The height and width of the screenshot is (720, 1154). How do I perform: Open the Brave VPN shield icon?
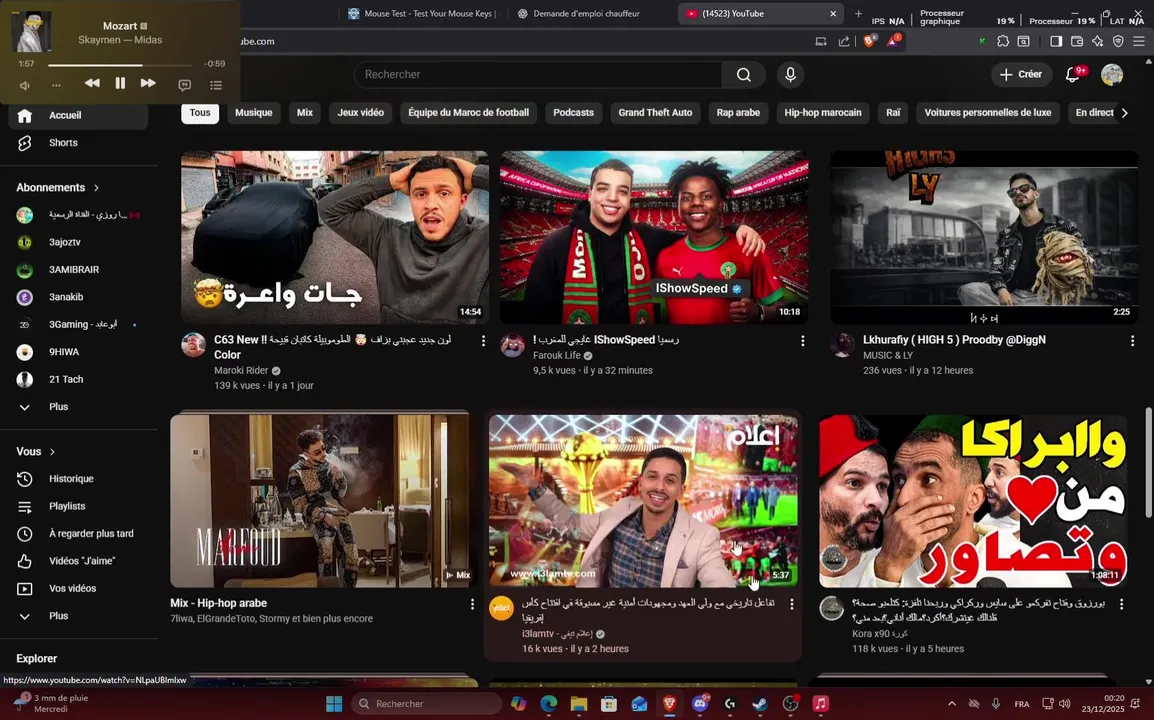tap(1118, 41)
